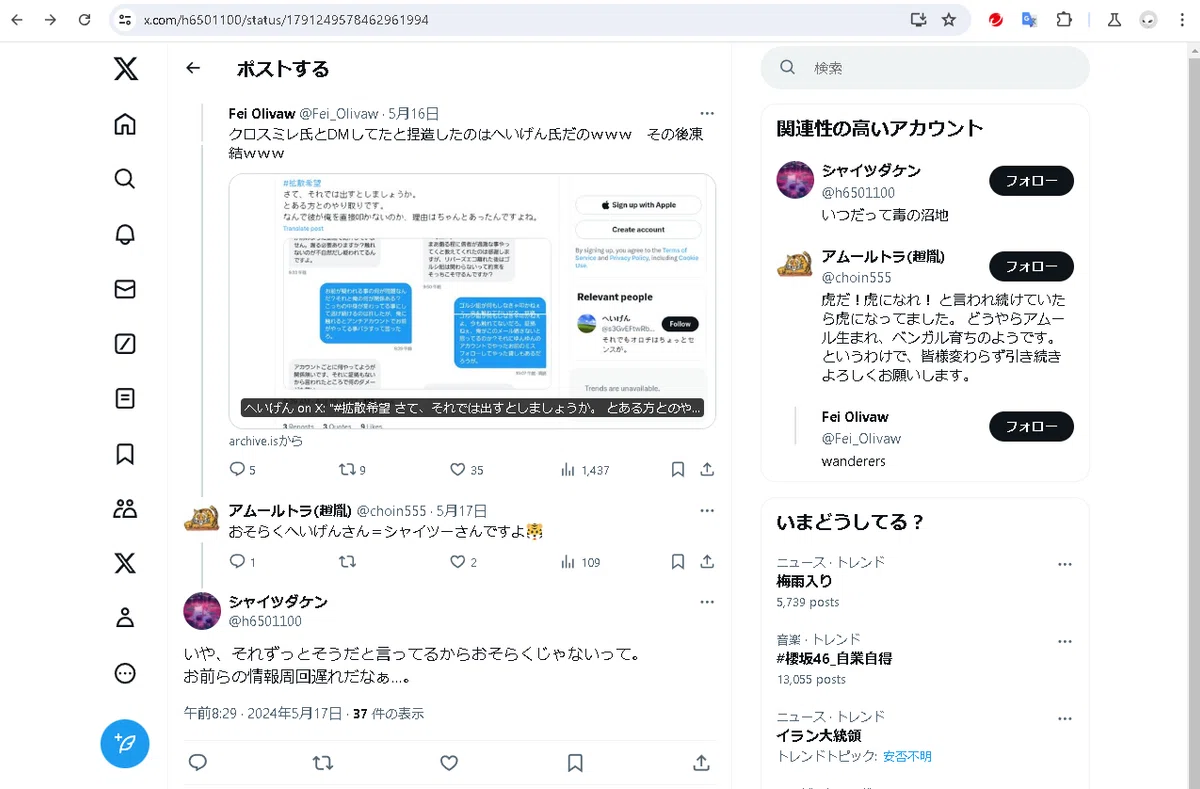Click the 37 件の表示 view count
The image size is (1200, 789).
pos(389,714)
